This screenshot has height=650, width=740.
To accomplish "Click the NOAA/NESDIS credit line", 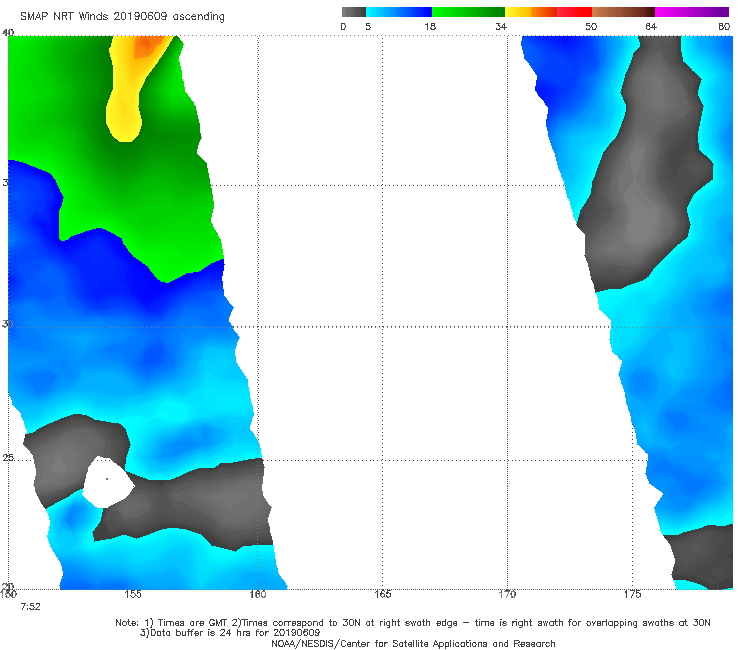I will (x=413, y=644).
